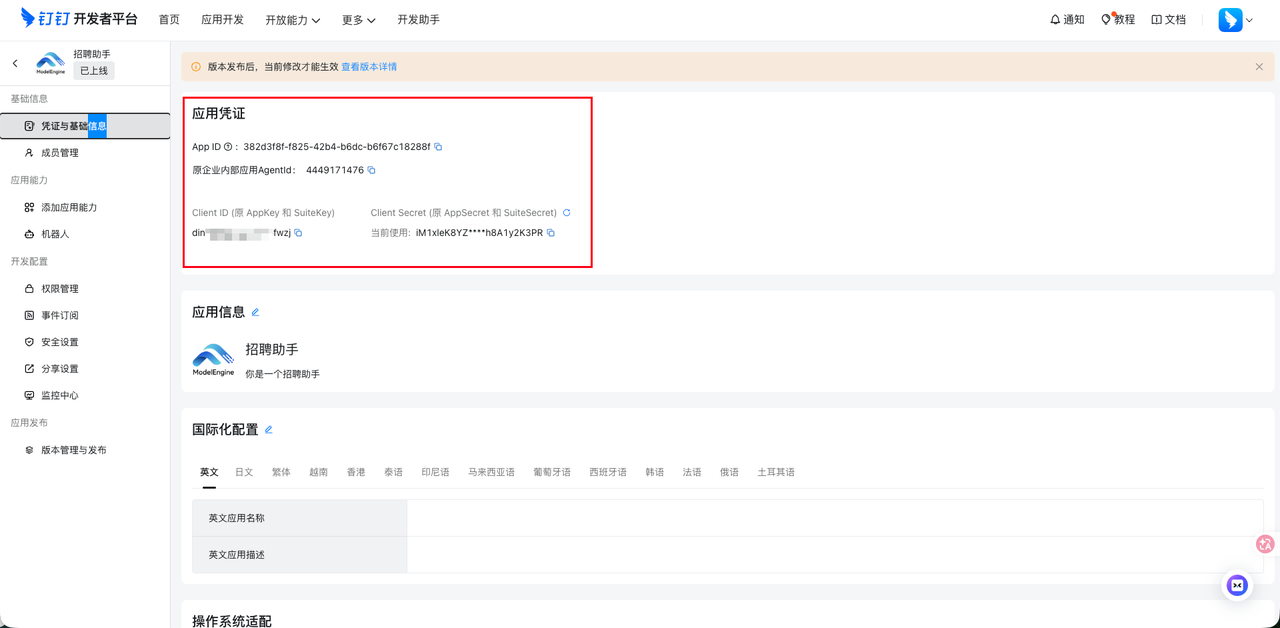Expand 更多 dropdown menu
The height and width of the screenshot is (628, 1280).
[x=359, y=20]
